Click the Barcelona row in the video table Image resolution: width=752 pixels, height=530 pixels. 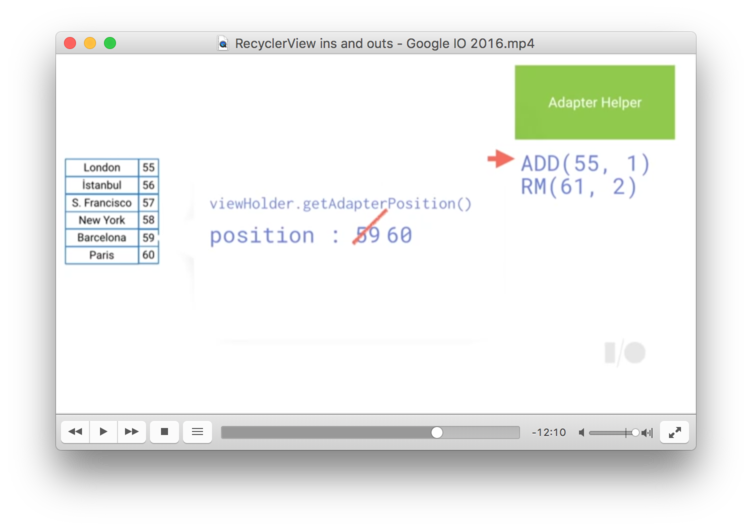point(112,237)
